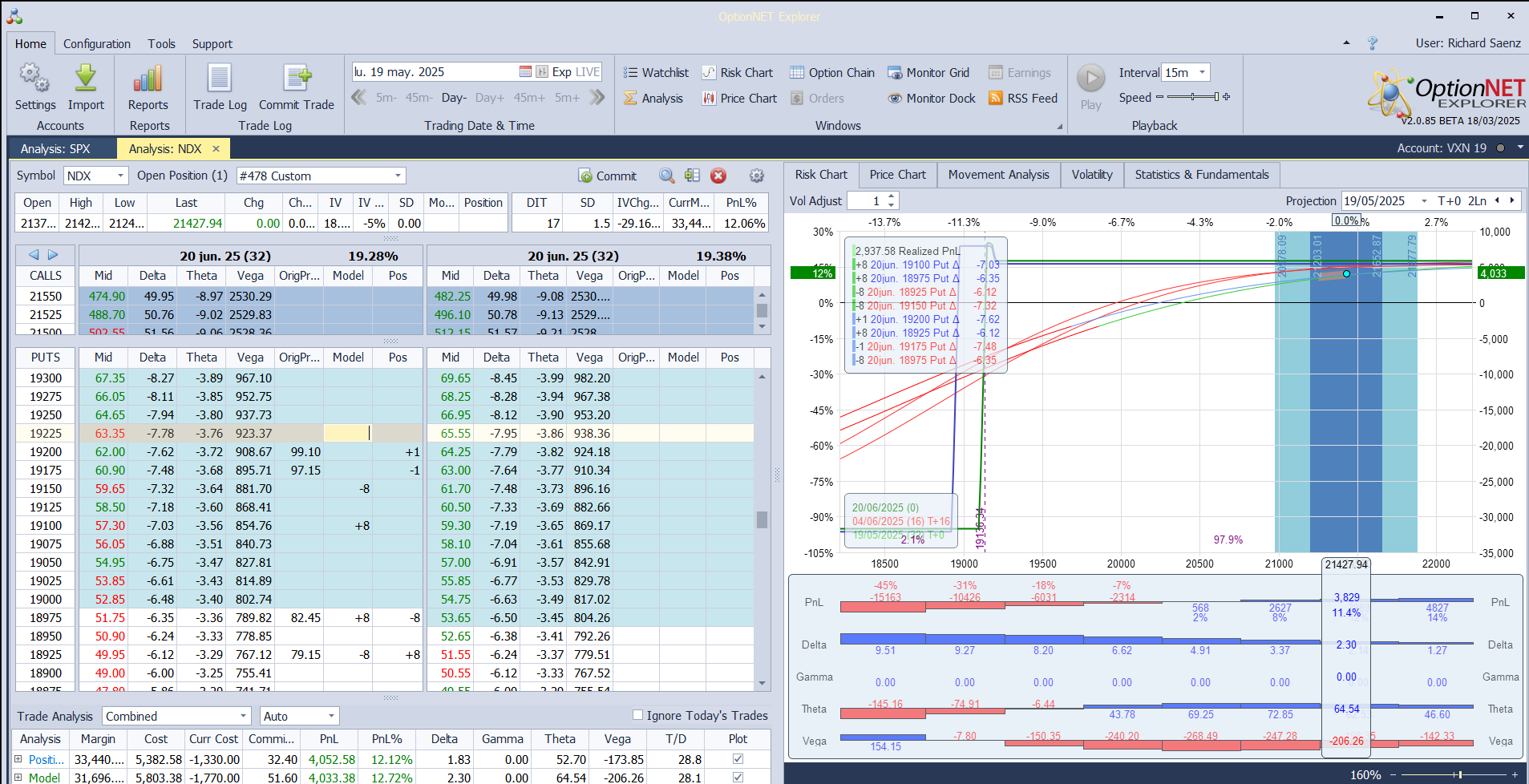
Task: Open the Auto dropdown
Action: pyautogui.click(x=331, y=716)
